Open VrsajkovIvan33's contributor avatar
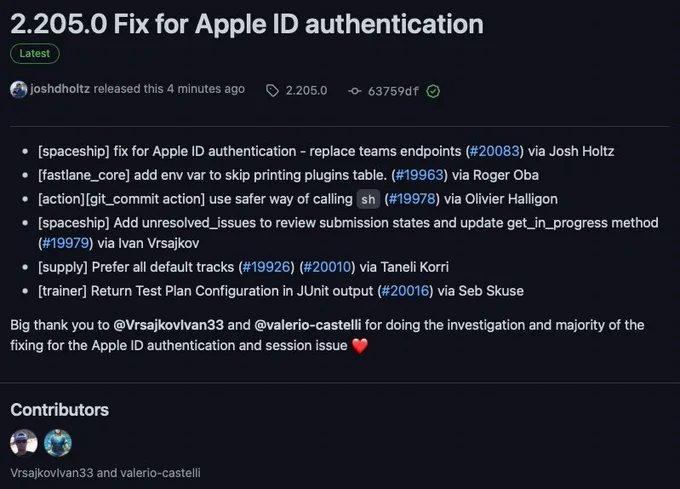The width and height of the screenshot is (680, 489). tap(24, 443)
